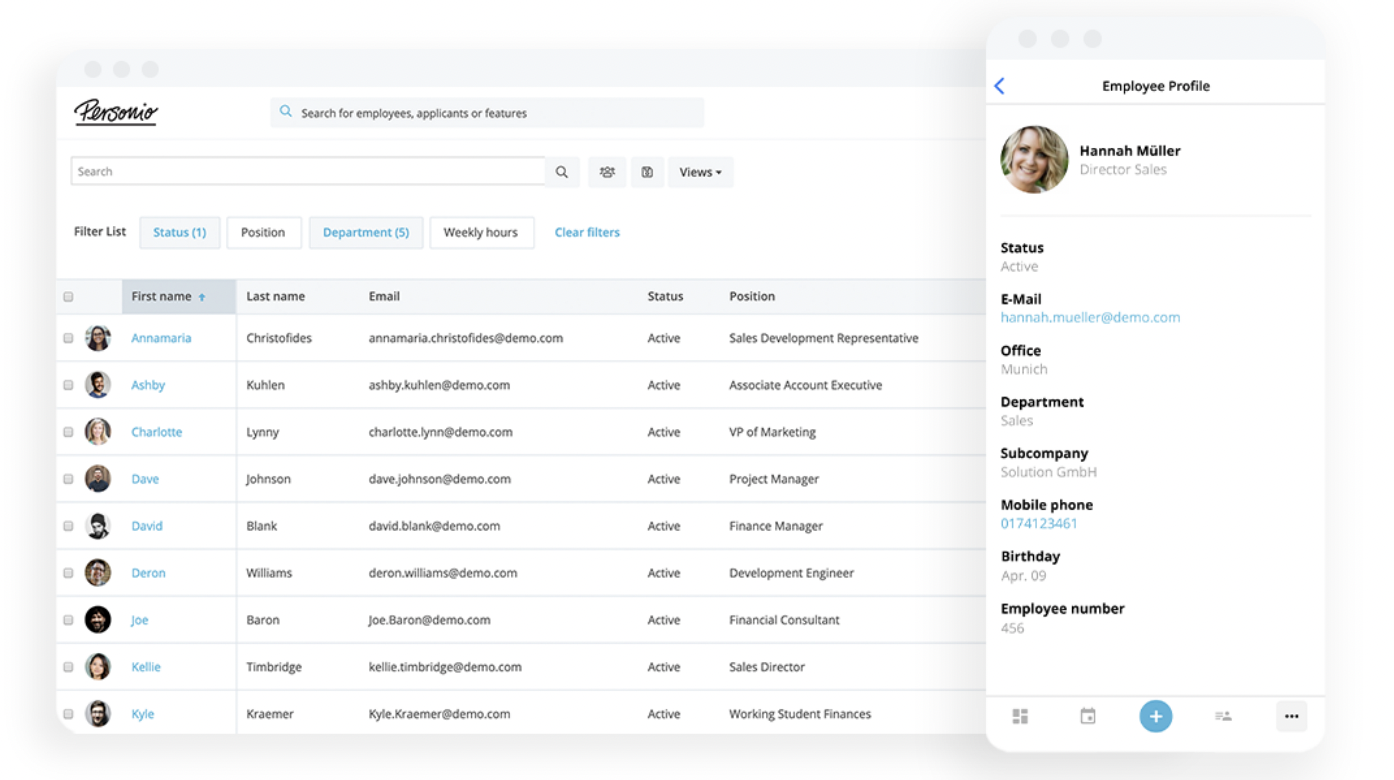Screen dimensions: 1394x780
Task: Open the three-dots more menu
Action: click(x=1291, y=716)
